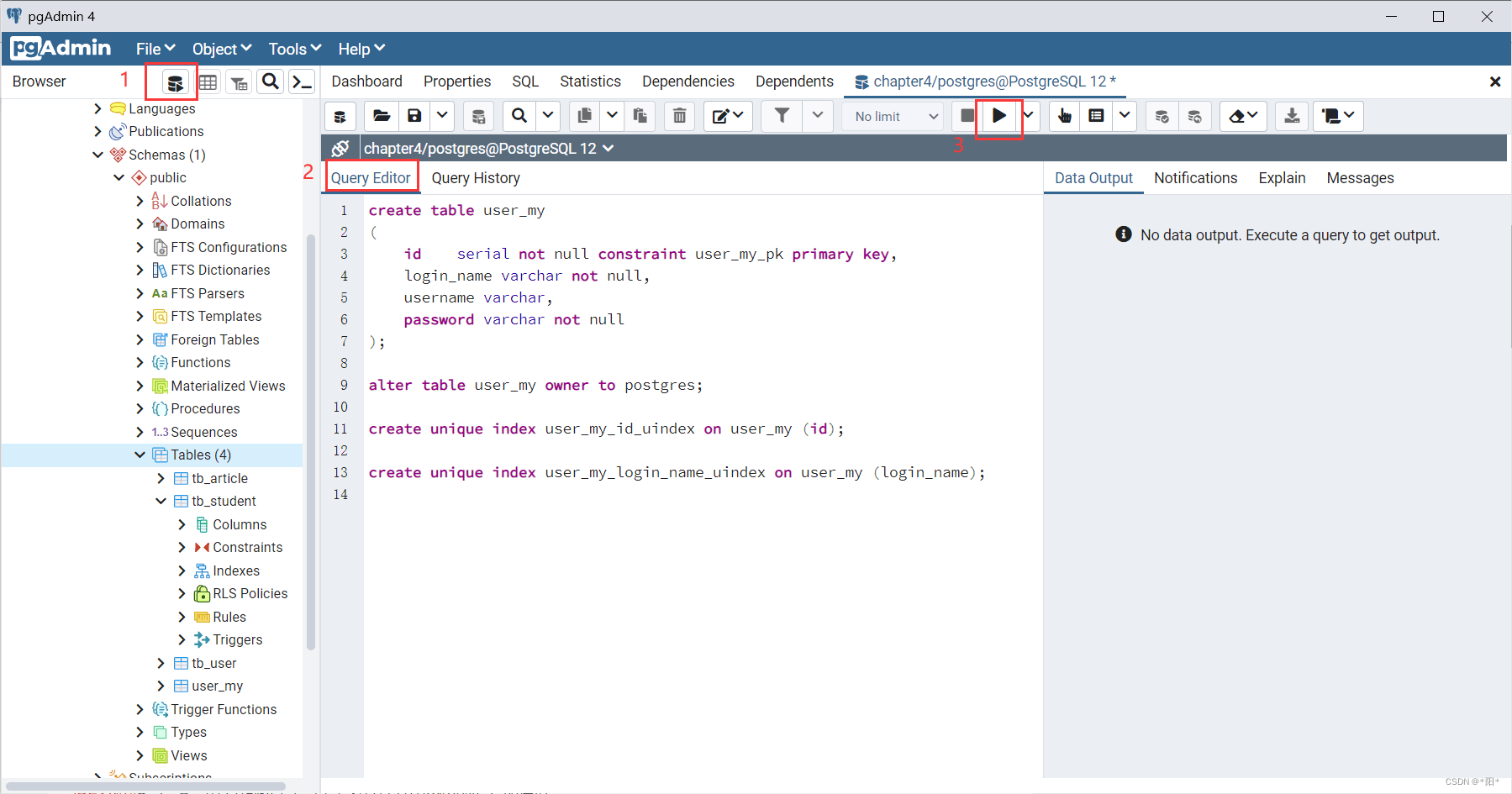Select the Trigger Functions tree item

click(224, 709)
